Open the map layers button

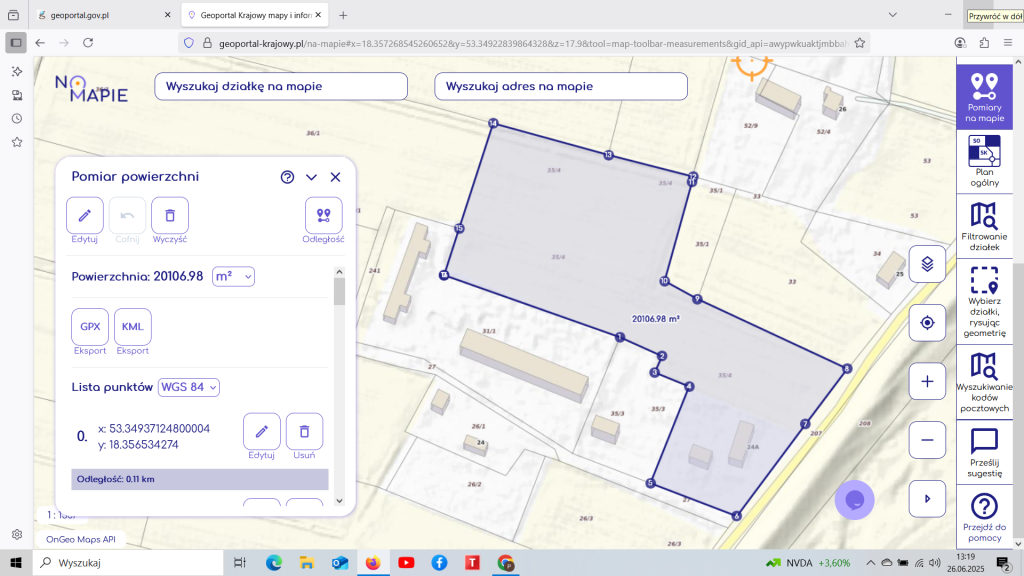click(x=927, y=264)
